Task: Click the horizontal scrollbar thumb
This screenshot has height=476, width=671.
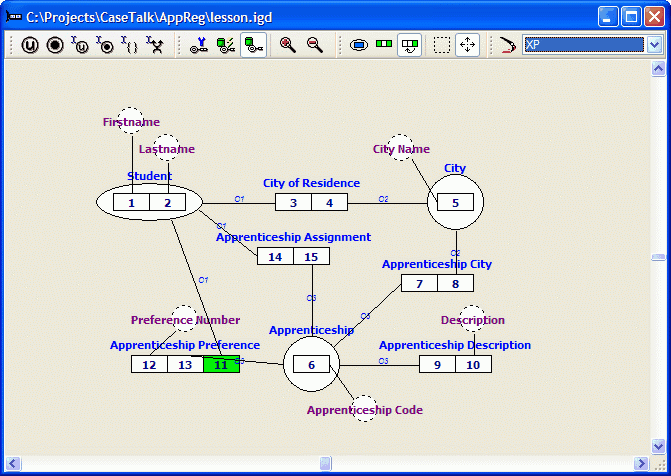Action: (x=326, y=463)
